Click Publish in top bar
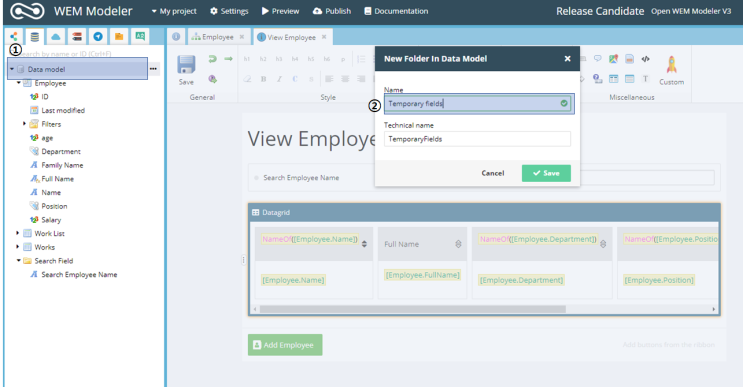Image resolution: width=743 pixels, height=387 pixels. tap(332, 11)
